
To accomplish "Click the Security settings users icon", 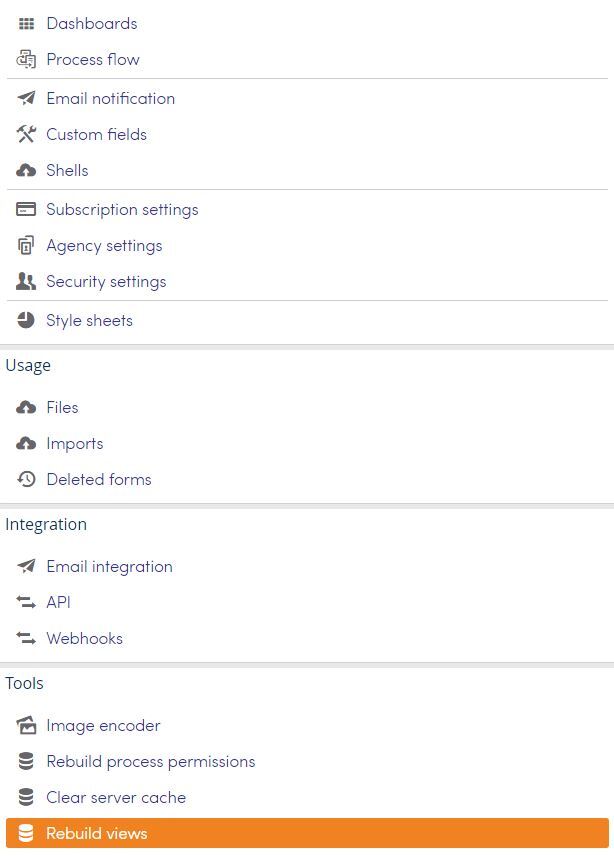I will 26,282.
